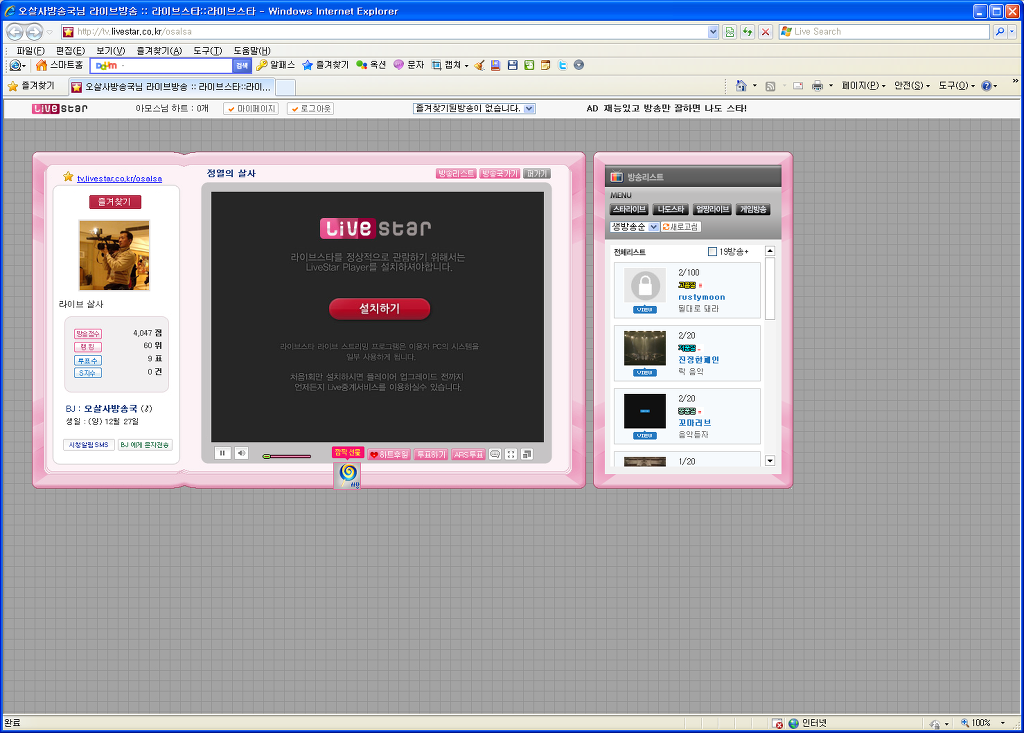Select the 나도스타 menu tab
This screenshot has width=1024, height=733.
(671, 209)
